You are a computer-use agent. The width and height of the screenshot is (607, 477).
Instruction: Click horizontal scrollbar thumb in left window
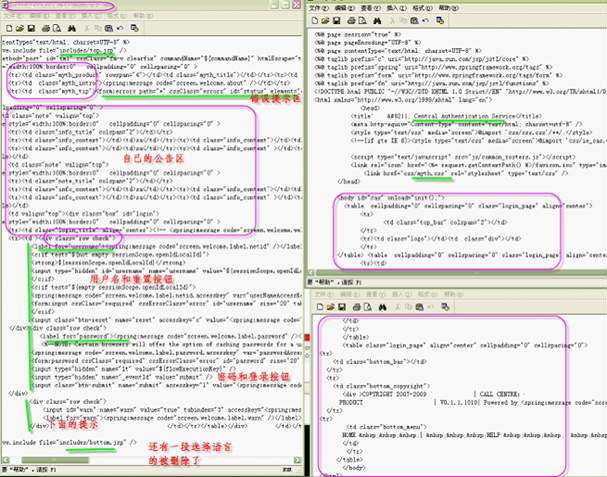tap(55, 460)
